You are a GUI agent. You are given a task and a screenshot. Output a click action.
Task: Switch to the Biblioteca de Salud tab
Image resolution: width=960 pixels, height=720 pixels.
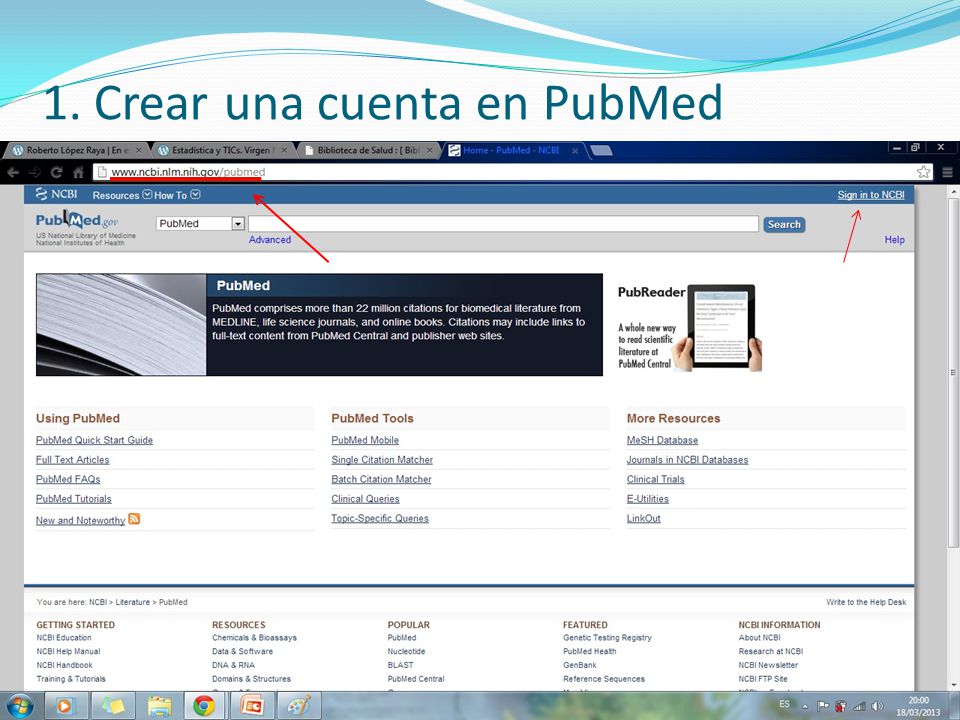click(367, 150)
